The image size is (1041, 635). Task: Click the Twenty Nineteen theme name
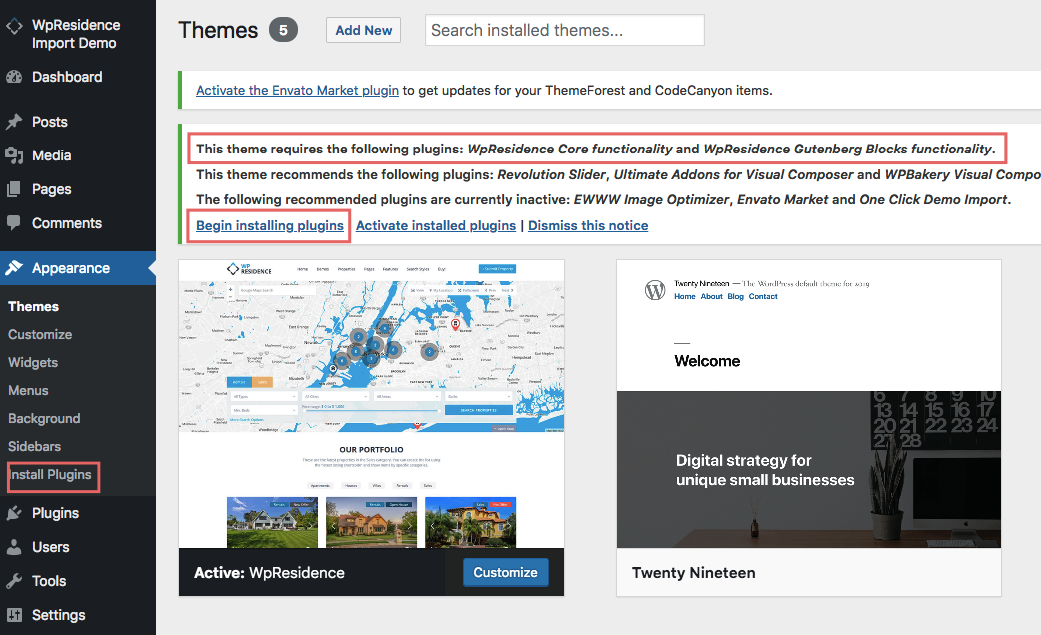tap(694, 573)
